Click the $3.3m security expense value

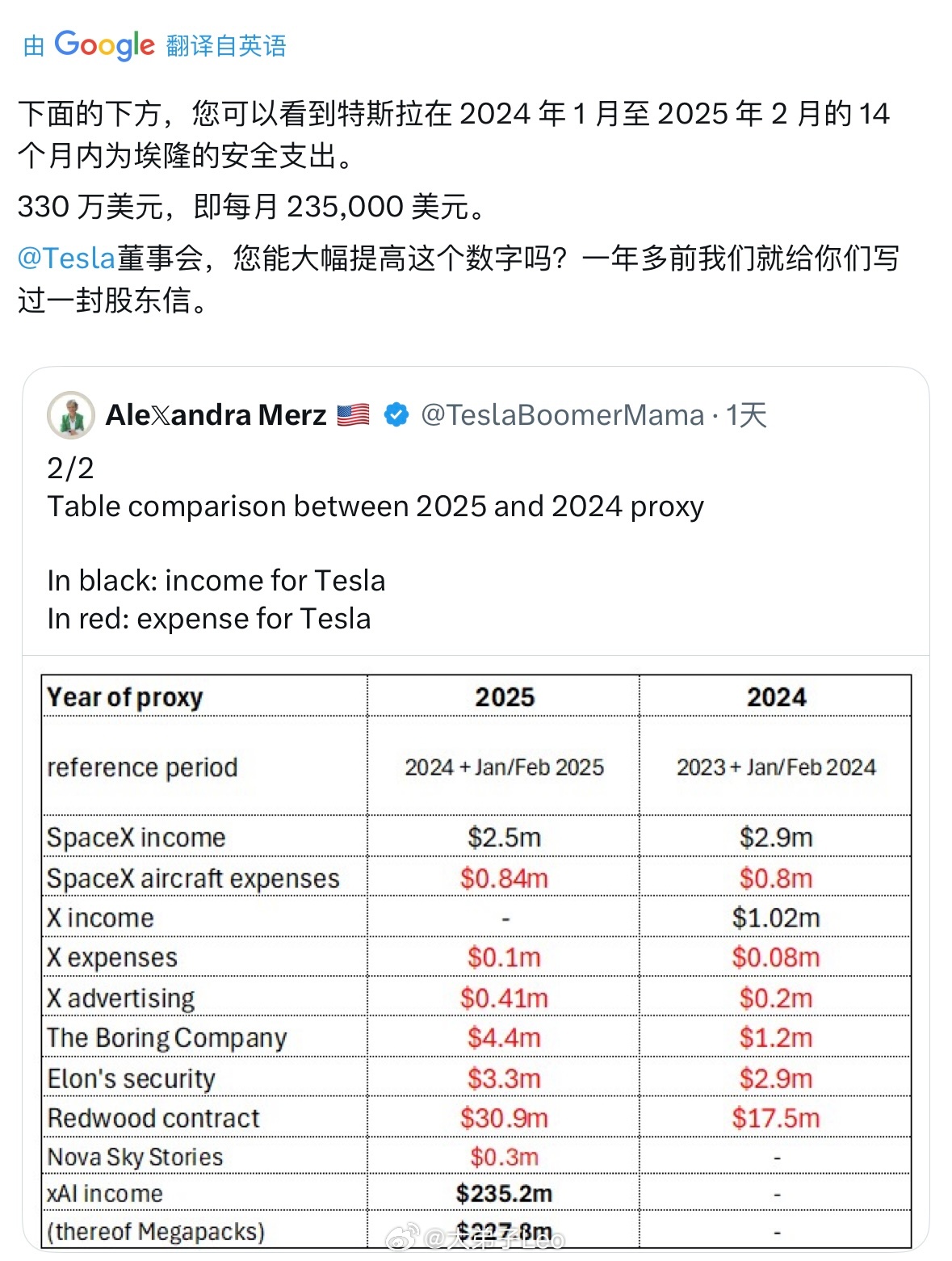click(x=504, y=1078)
